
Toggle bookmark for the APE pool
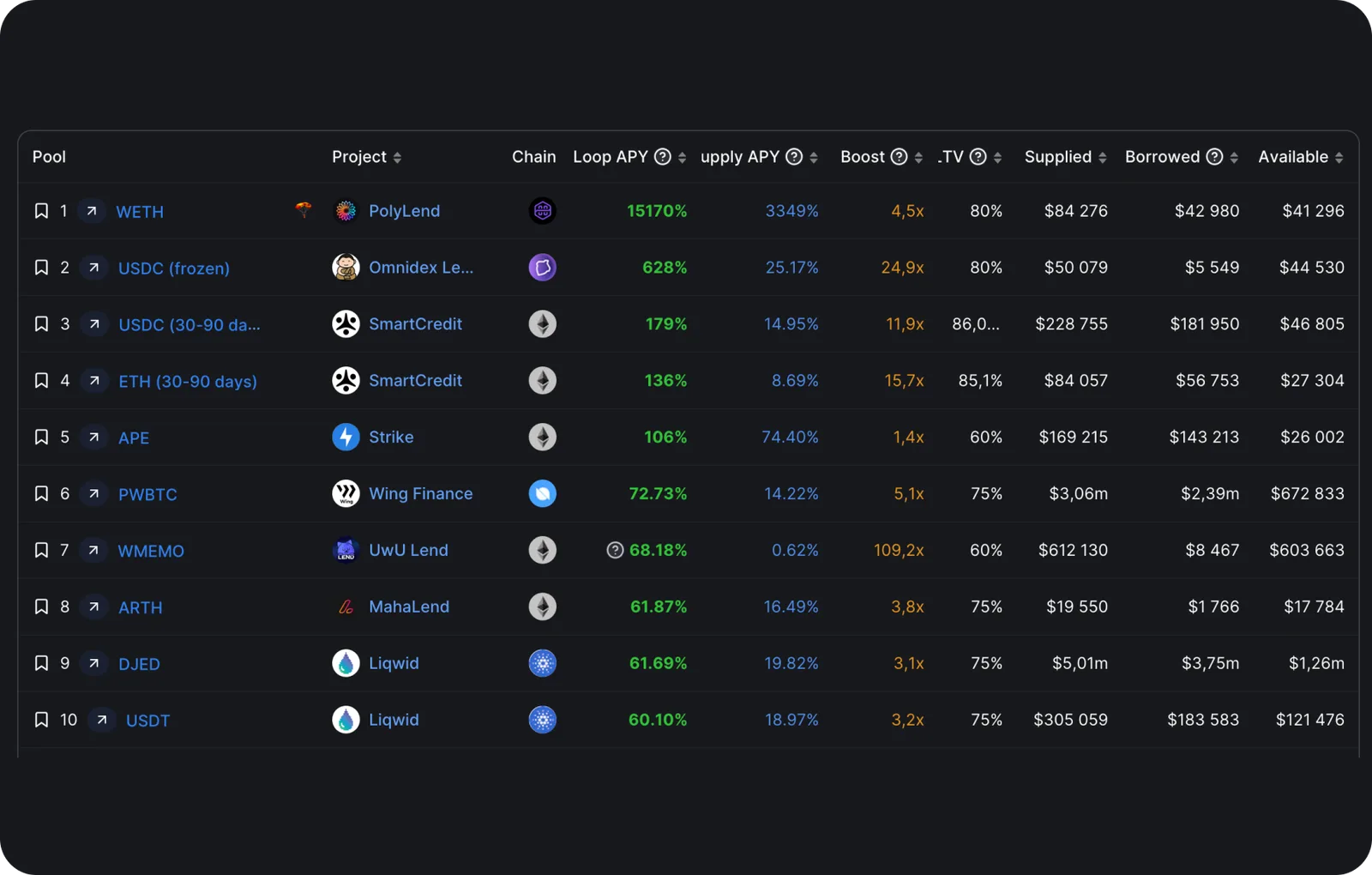41,437
